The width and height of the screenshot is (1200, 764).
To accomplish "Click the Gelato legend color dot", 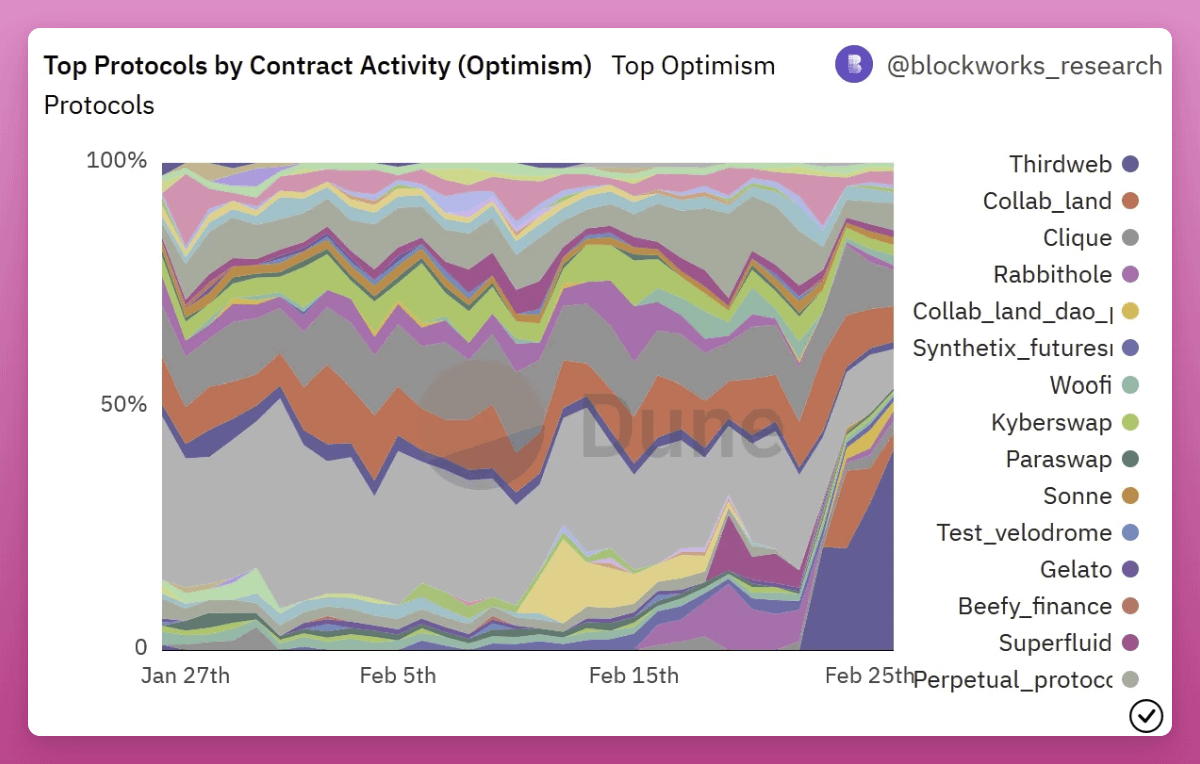I will click(x=1131, y=570).
